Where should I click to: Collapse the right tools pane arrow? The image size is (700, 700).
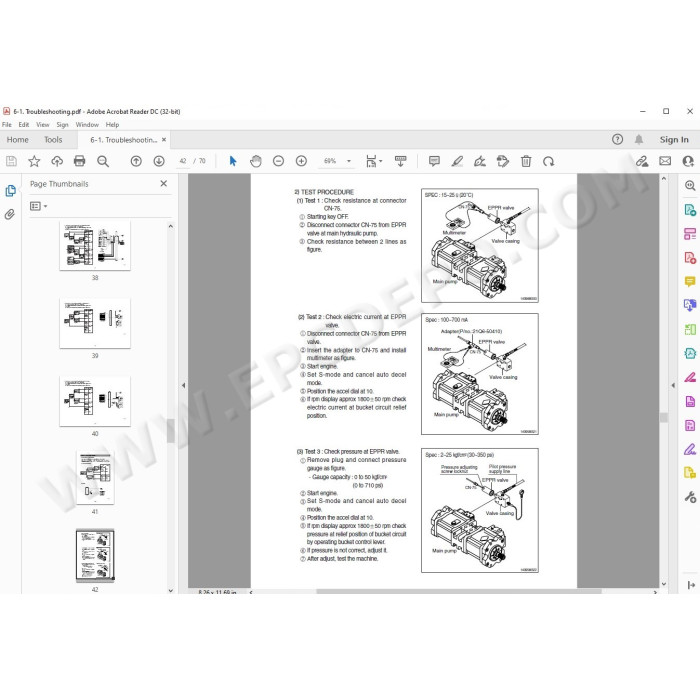[x=673, y=385]
